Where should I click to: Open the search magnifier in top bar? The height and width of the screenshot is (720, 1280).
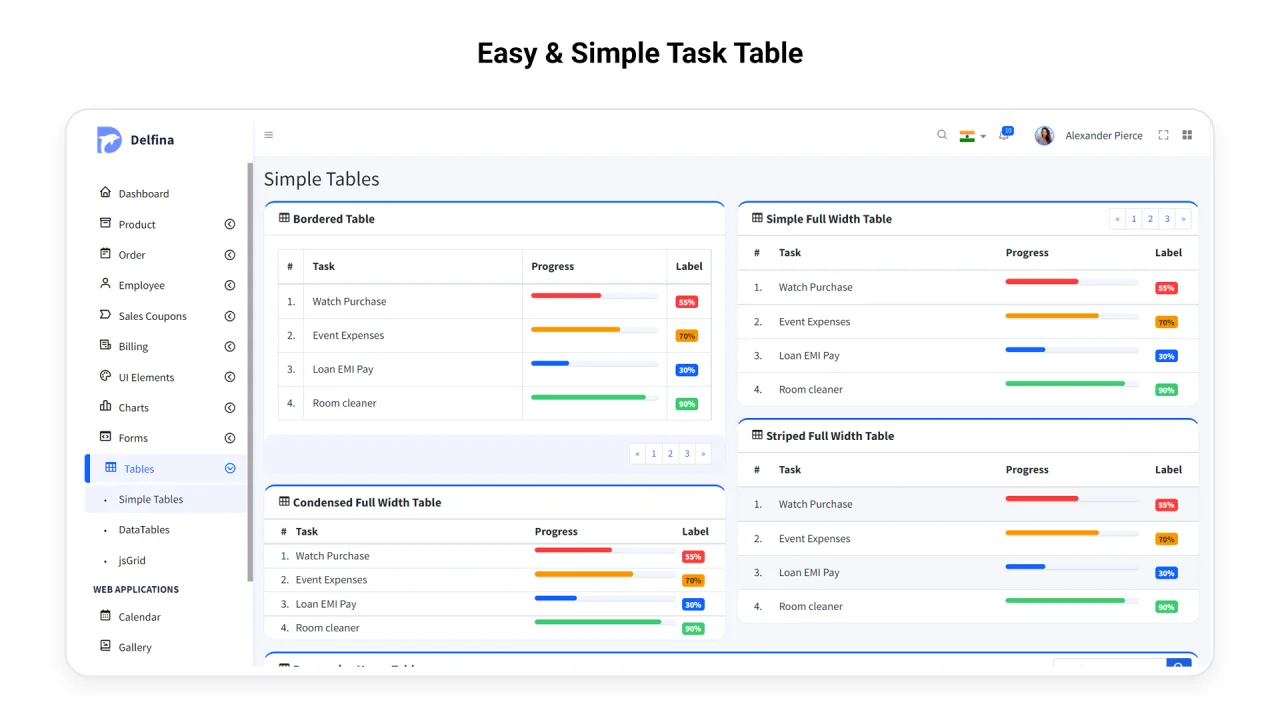(x=942, y=135)
